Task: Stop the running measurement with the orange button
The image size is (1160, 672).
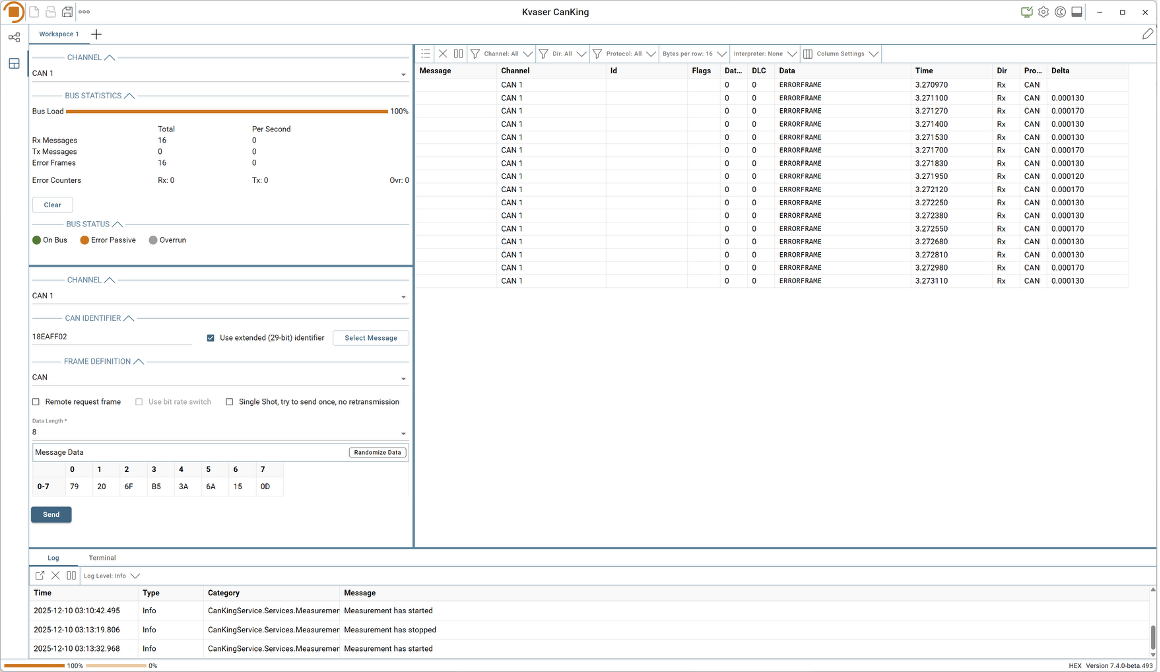Action: point(14,12)
